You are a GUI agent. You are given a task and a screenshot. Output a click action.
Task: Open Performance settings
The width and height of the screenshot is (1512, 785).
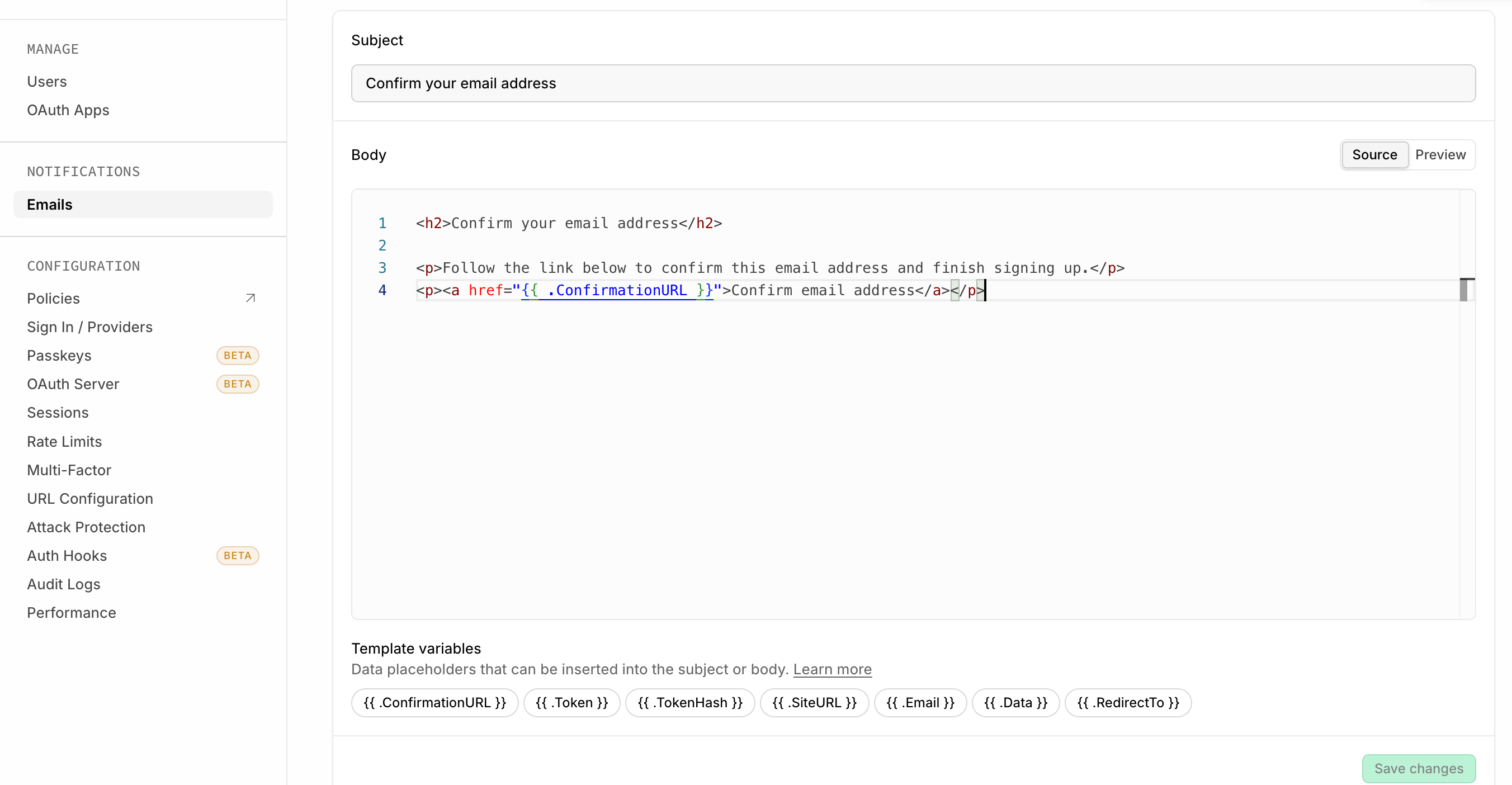pyautogui.click(x=72, y=612)
